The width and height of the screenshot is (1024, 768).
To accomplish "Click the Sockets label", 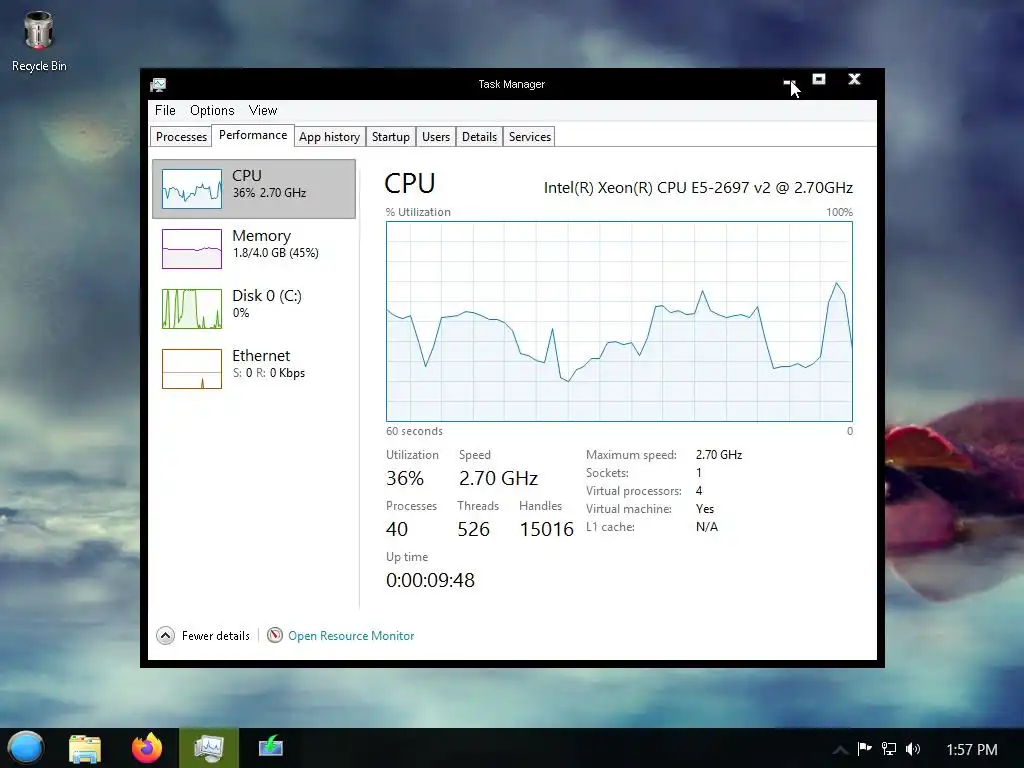I will coord(607,473).
